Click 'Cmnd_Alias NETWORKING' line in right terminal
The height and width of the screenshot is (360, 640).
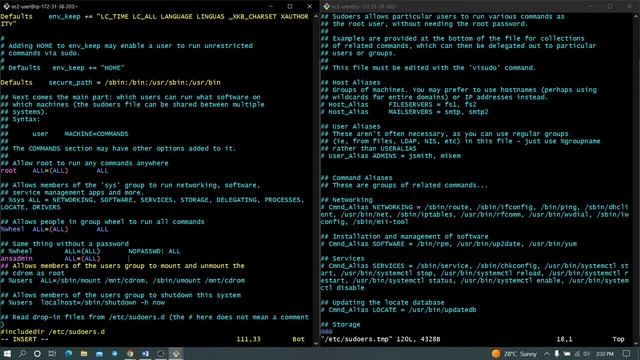click(475, 214)
